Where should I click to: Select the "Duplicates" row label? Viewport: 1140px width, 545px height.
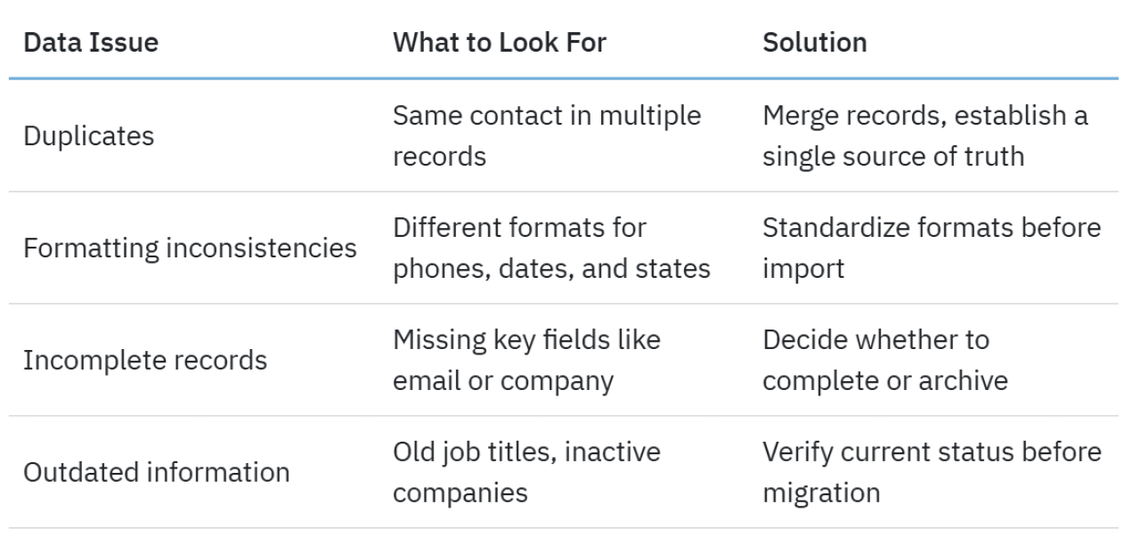click(89, 136)
